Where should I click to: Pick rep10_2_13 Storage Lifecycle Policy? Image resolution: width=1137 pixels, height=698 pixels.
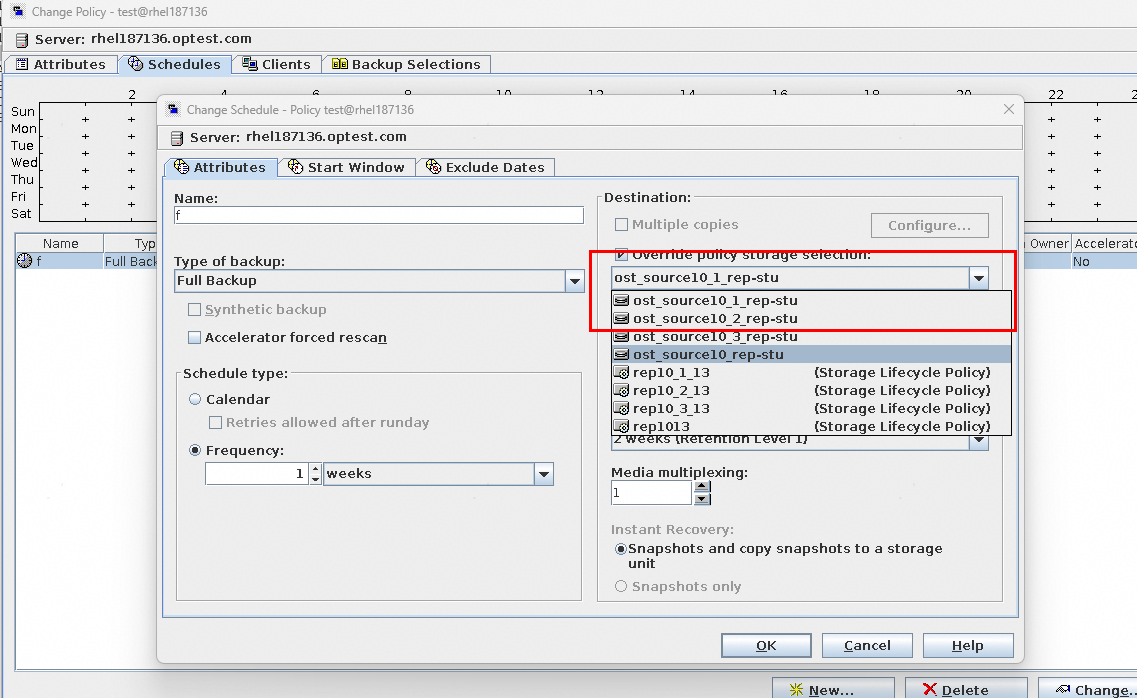coord(811,391)
